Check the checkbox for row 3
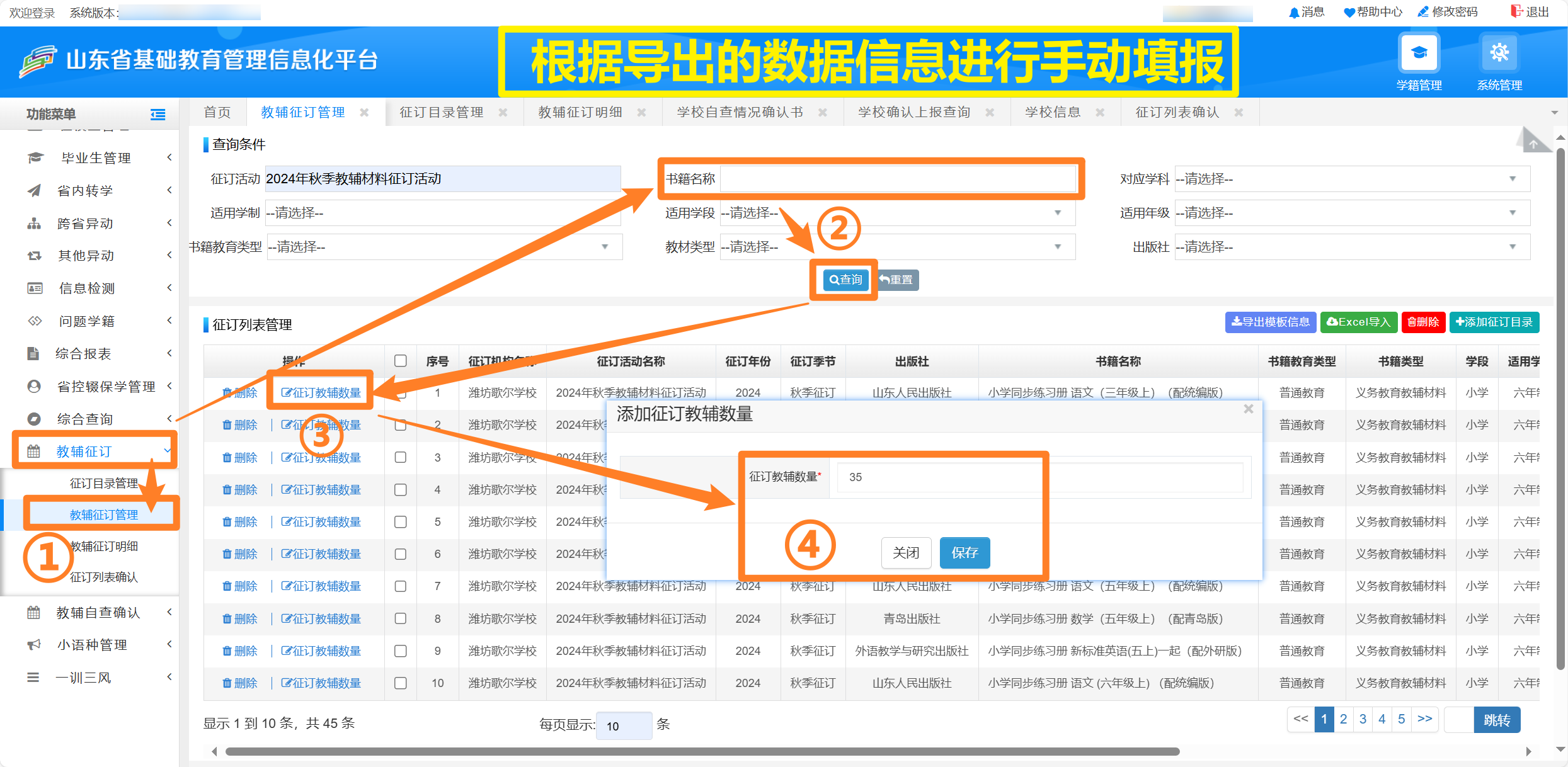1568x767 pixels. pos(400,457)
